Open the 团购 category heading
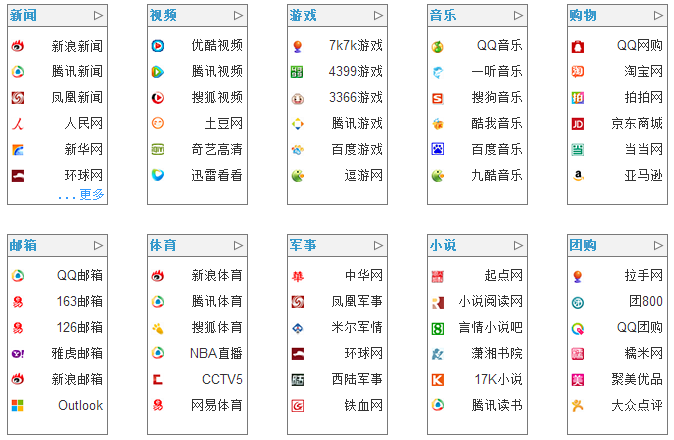The width and height of the screenshot is (674, 440). (583, 245)
